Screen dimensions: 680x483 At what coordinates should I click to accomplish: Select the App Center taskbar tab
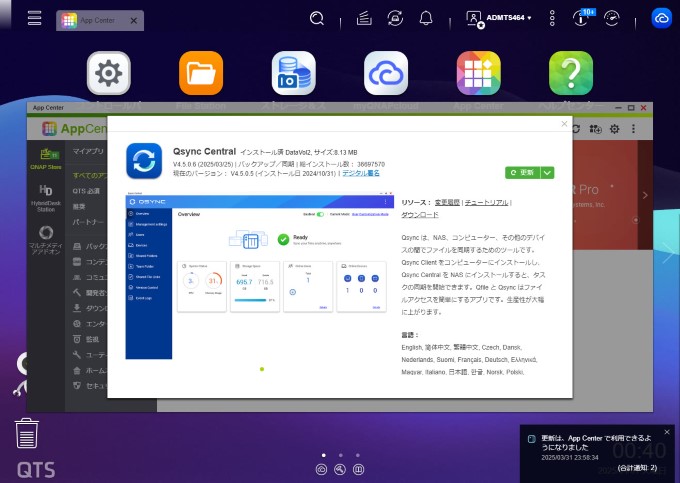pos(100,20)
